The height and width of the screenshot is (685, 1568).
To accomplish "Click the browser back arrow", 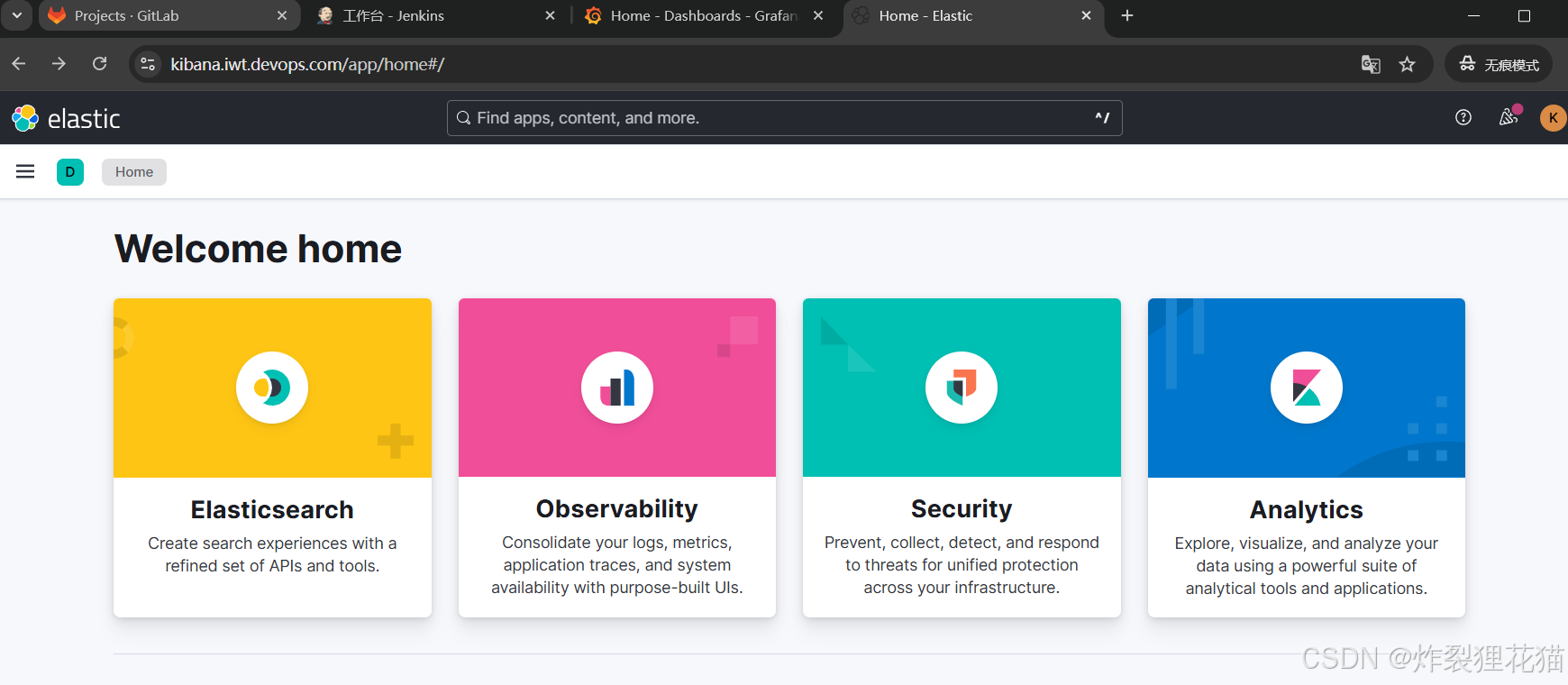I will point(19,64).
